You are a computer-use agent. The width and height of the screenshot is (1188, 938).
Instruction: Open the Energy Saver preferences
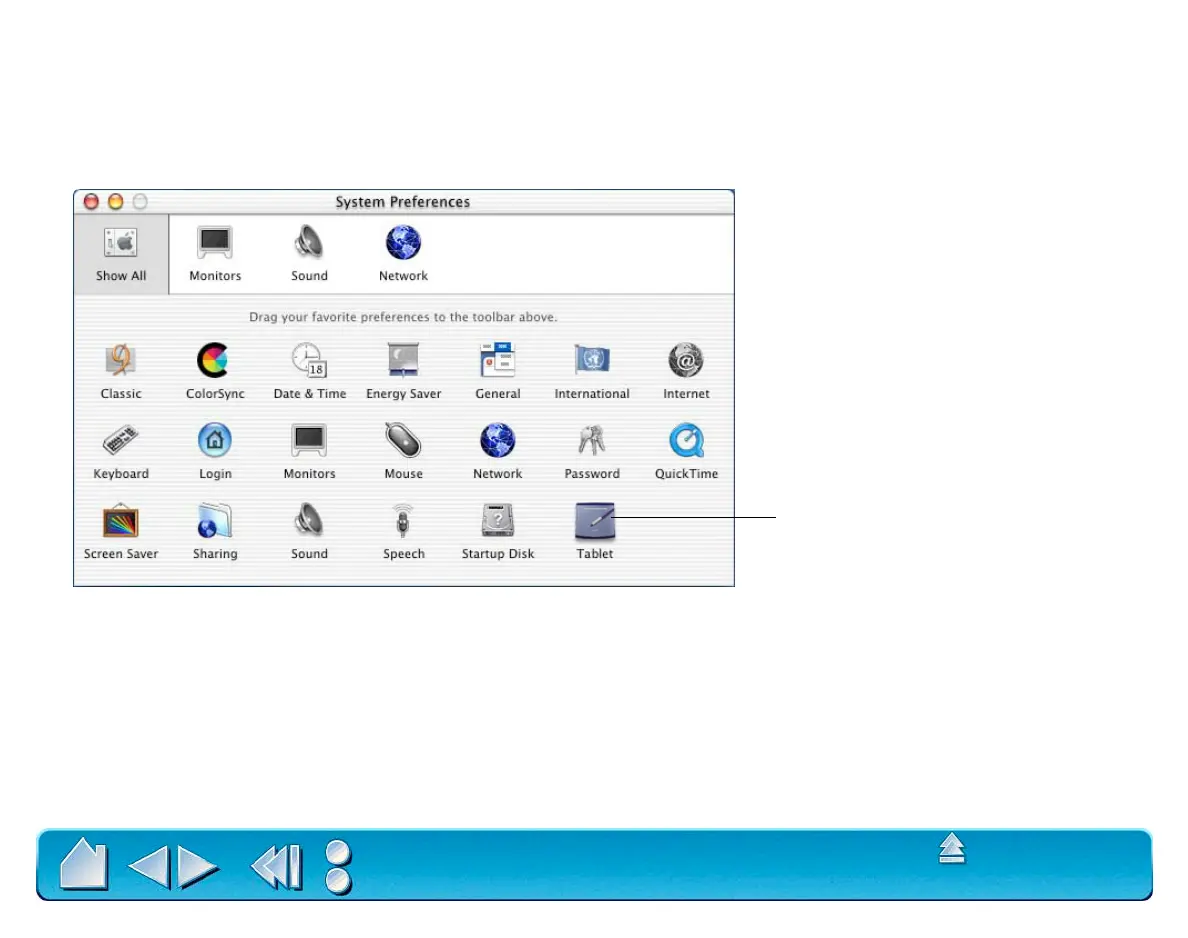point(403,371)
